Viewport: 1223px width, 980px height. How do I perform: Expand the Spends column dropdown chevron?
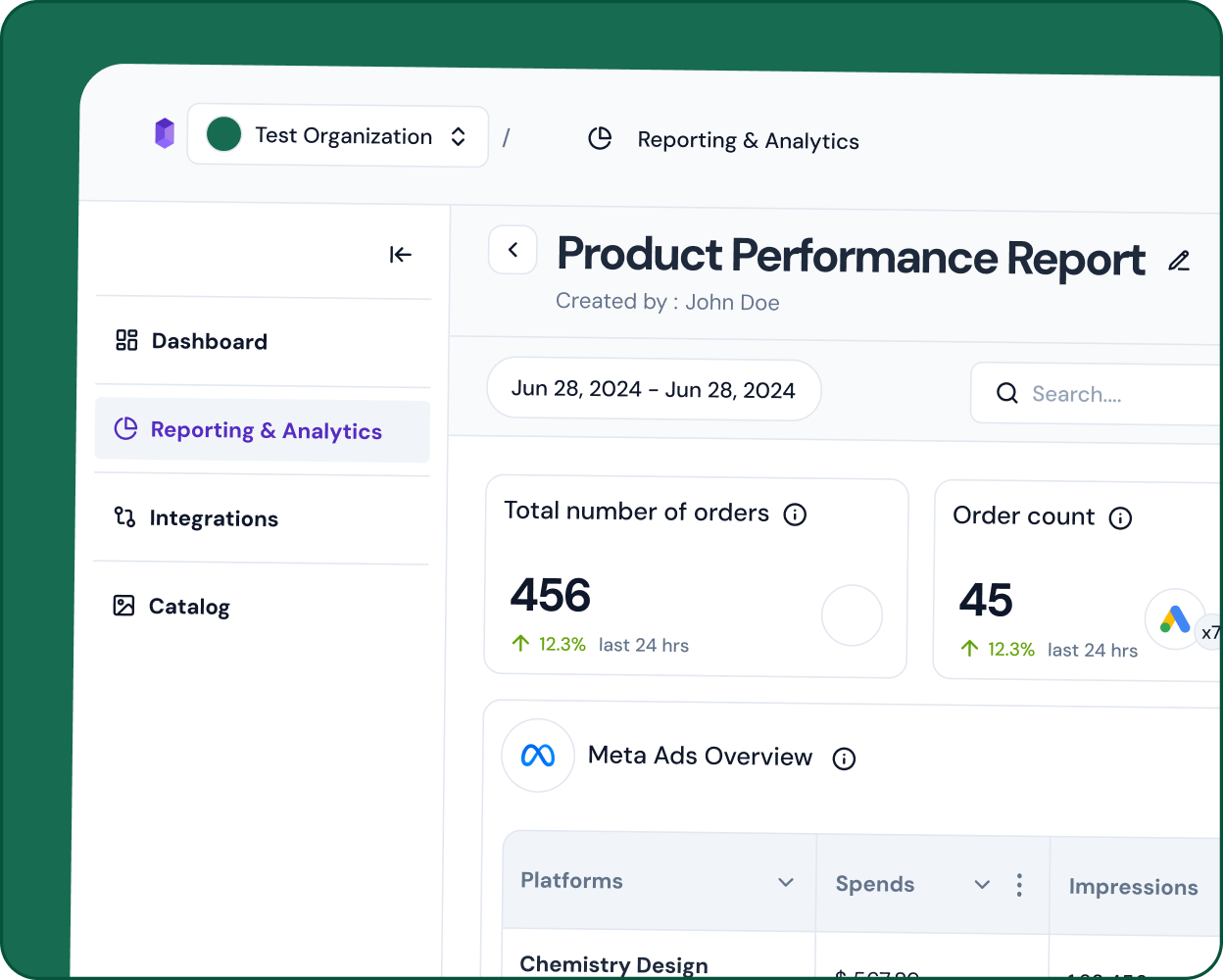(x=982, y=885)
